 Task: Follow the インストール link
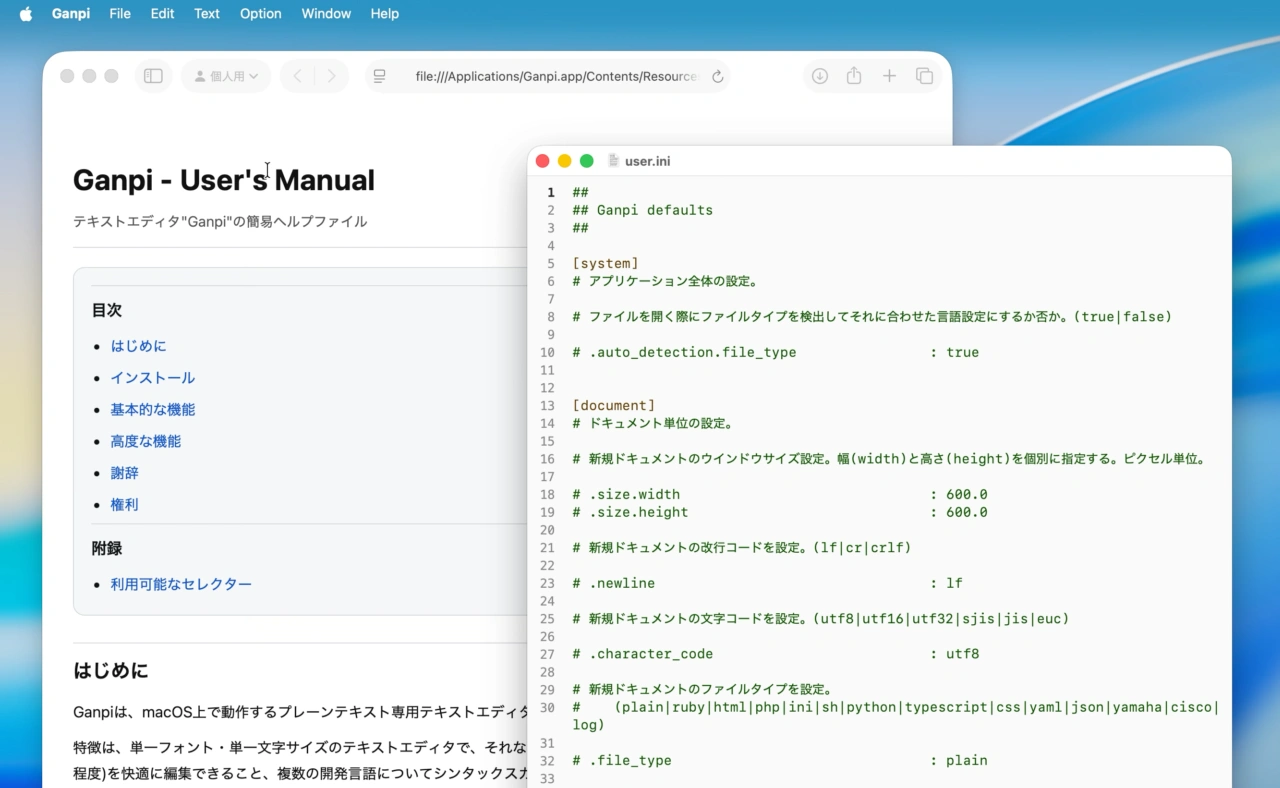[153, 378]
